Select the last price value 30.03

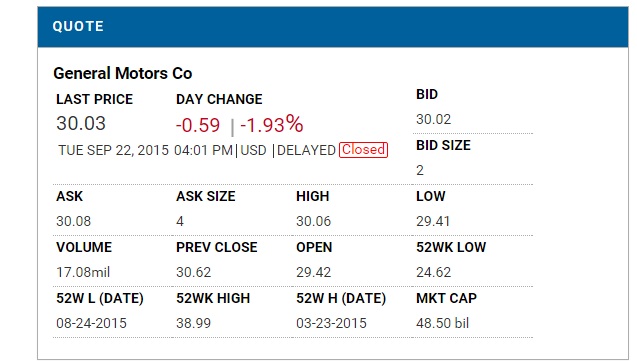pos(81,123)
